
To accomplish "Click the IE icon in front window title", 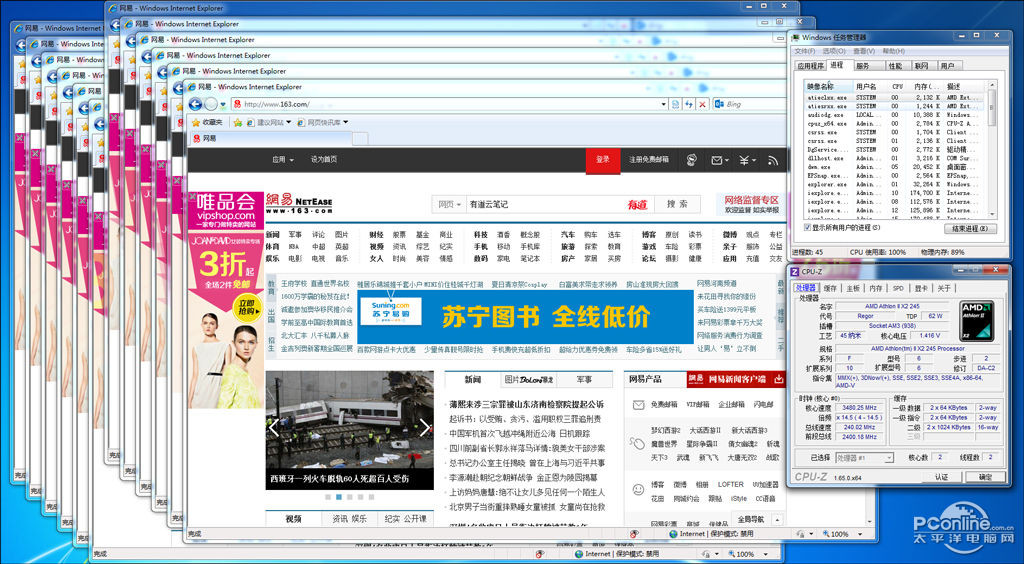I will point(191,87).
